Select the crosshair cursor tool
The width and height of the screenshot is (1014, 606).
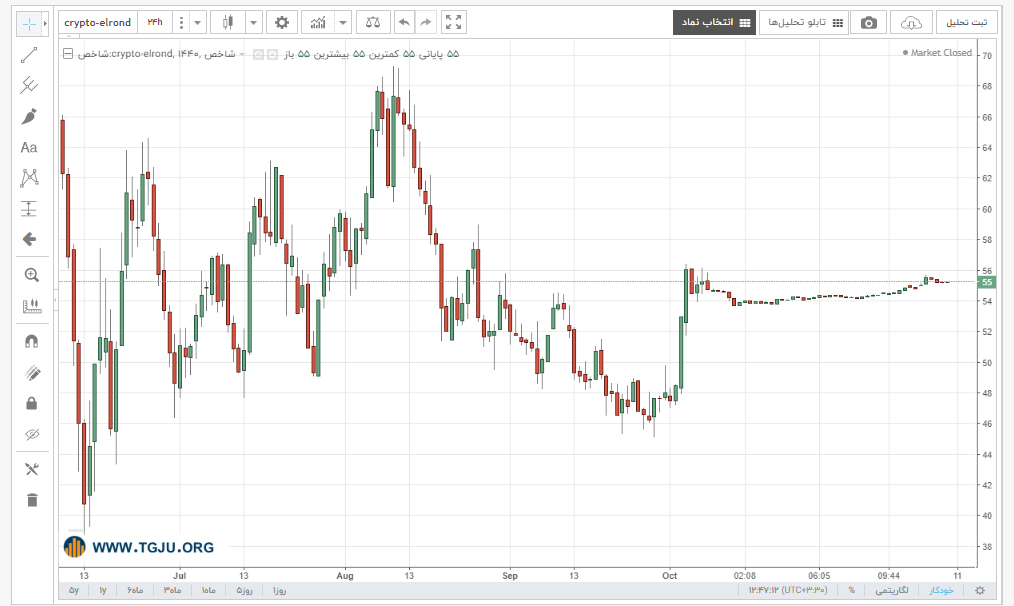pos(29,24)
